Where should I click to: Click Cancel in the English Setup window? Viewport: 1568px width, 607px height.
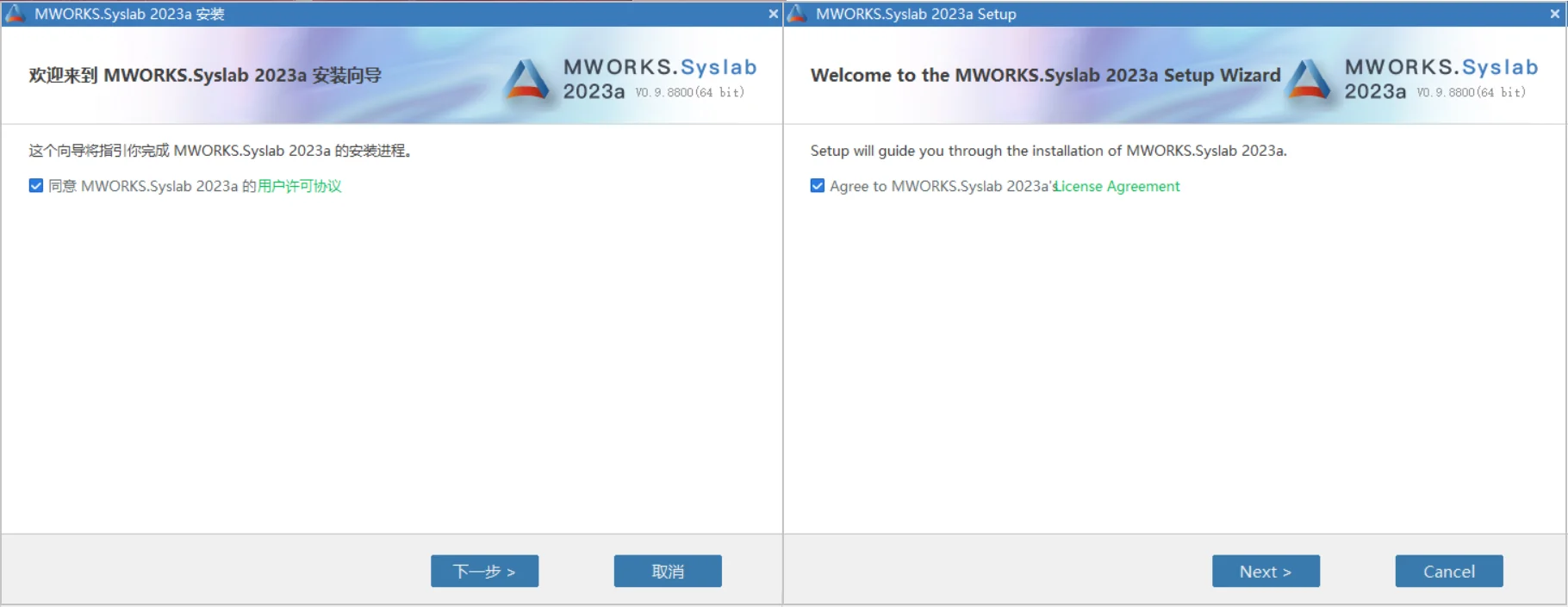coord(1449,571)
